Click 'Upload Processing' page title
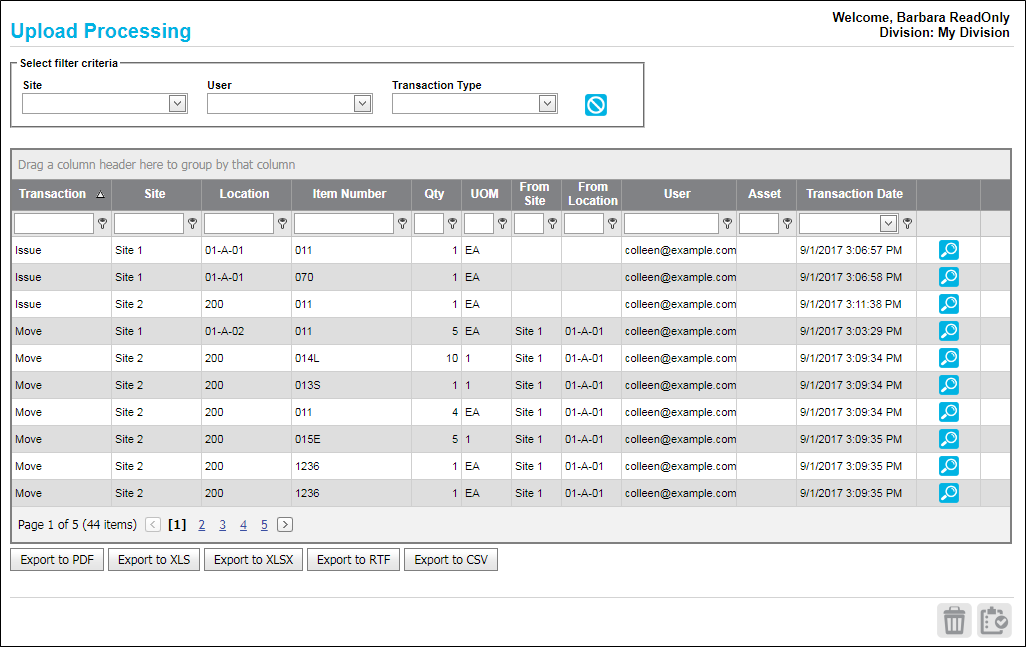Viewport: 1026px width, 647px height. click(x=101, y=31)
